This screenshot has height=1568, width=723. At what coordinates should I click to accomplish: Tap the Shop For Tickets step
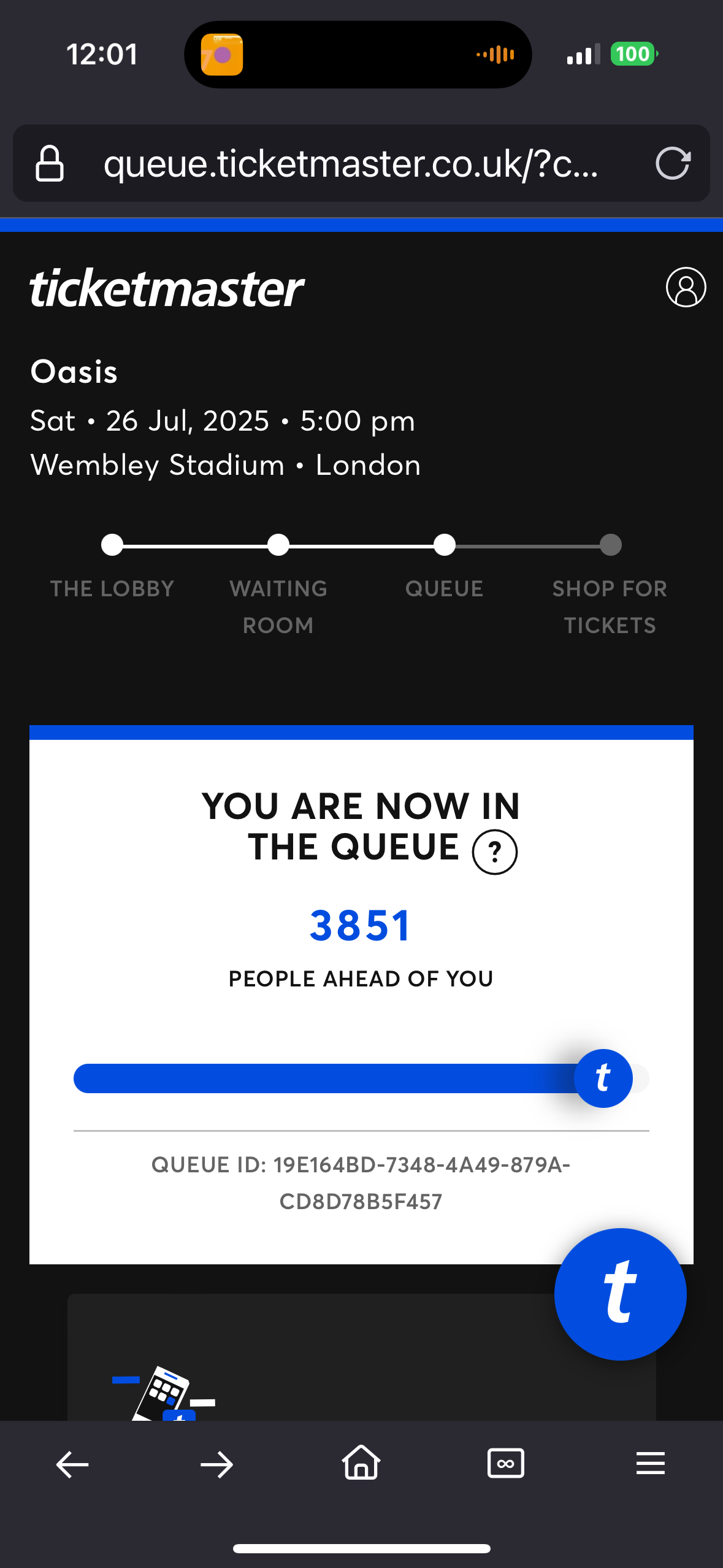pos(610,545)
